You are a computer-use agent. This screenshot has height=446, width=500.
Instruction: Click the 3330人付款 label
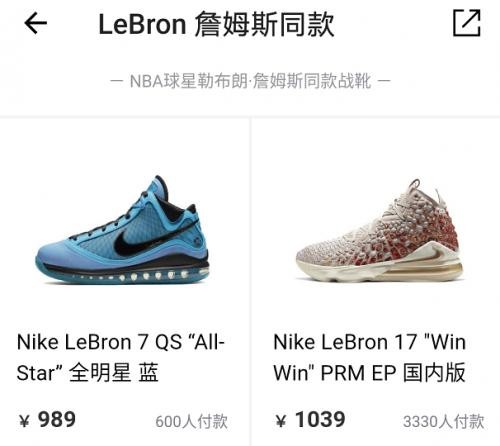pos(443,422)
